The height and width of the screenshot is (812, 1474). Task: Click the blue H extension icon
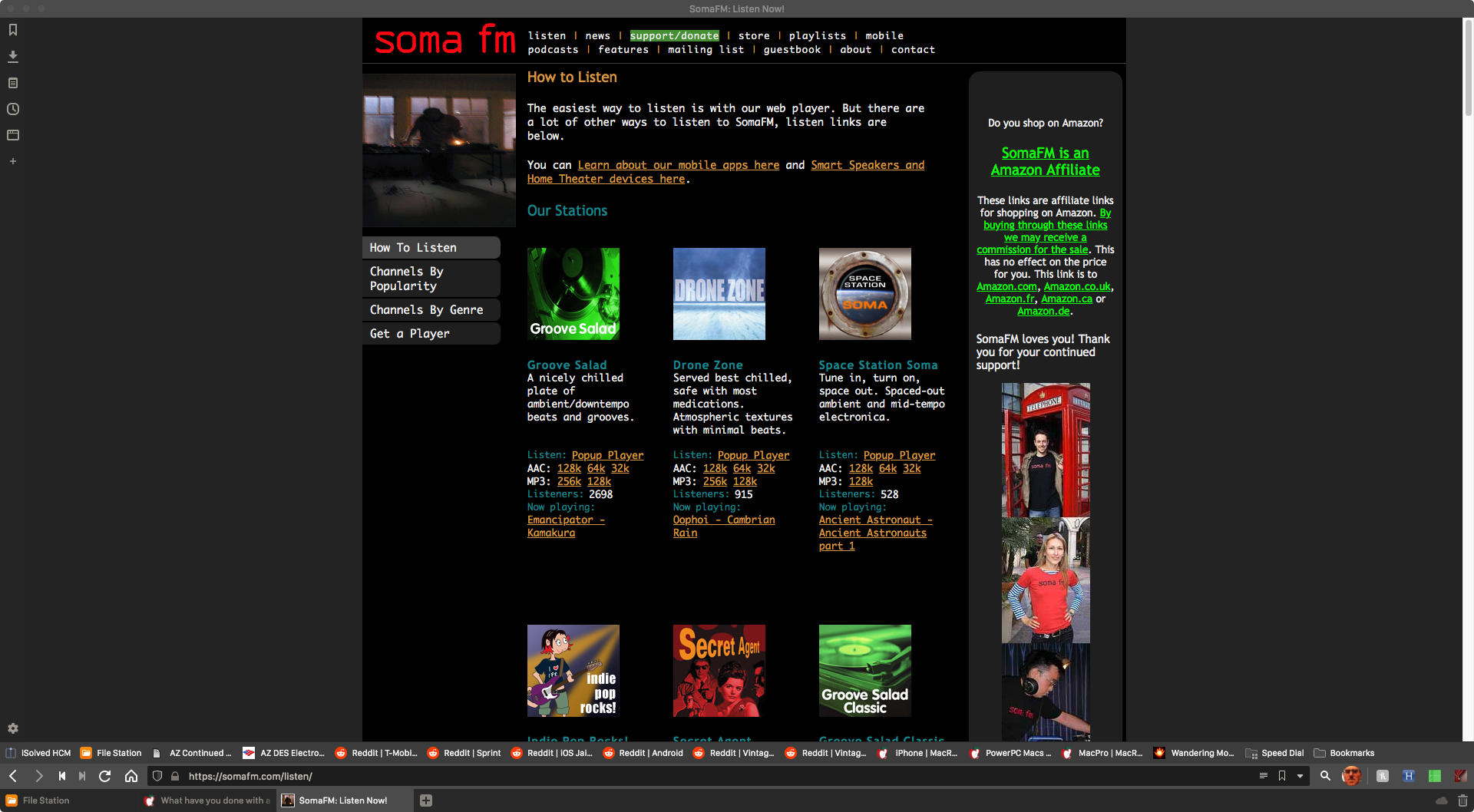1409,776
